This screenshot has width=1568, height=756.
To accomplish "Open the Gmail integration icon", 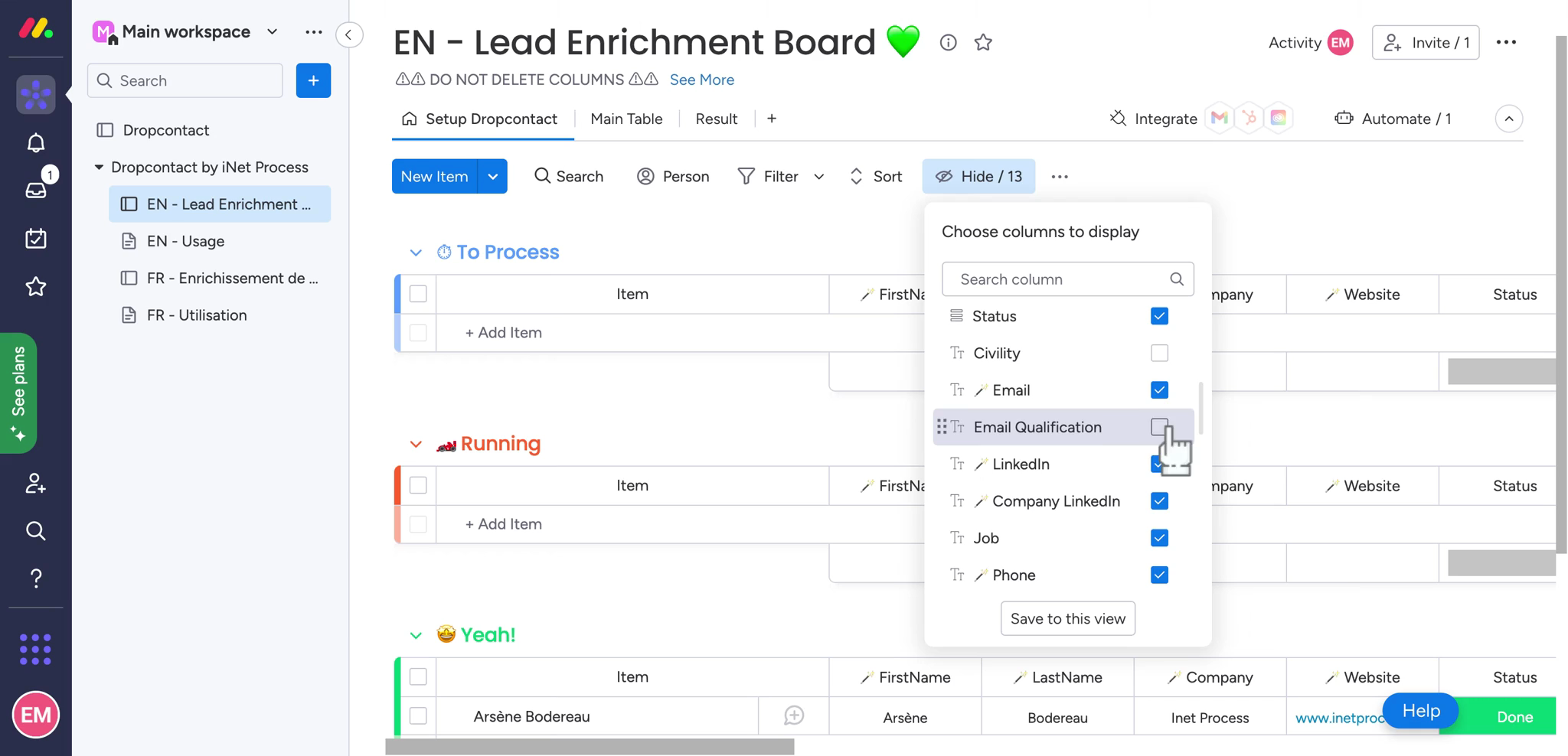I will coord(1220,118).
